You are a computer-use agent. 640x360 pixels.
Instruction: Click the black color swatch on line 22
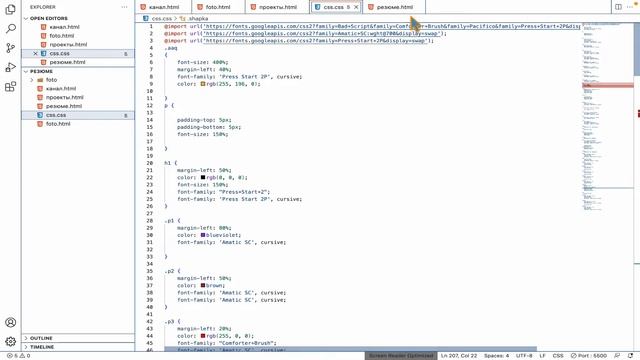point(203,178)
